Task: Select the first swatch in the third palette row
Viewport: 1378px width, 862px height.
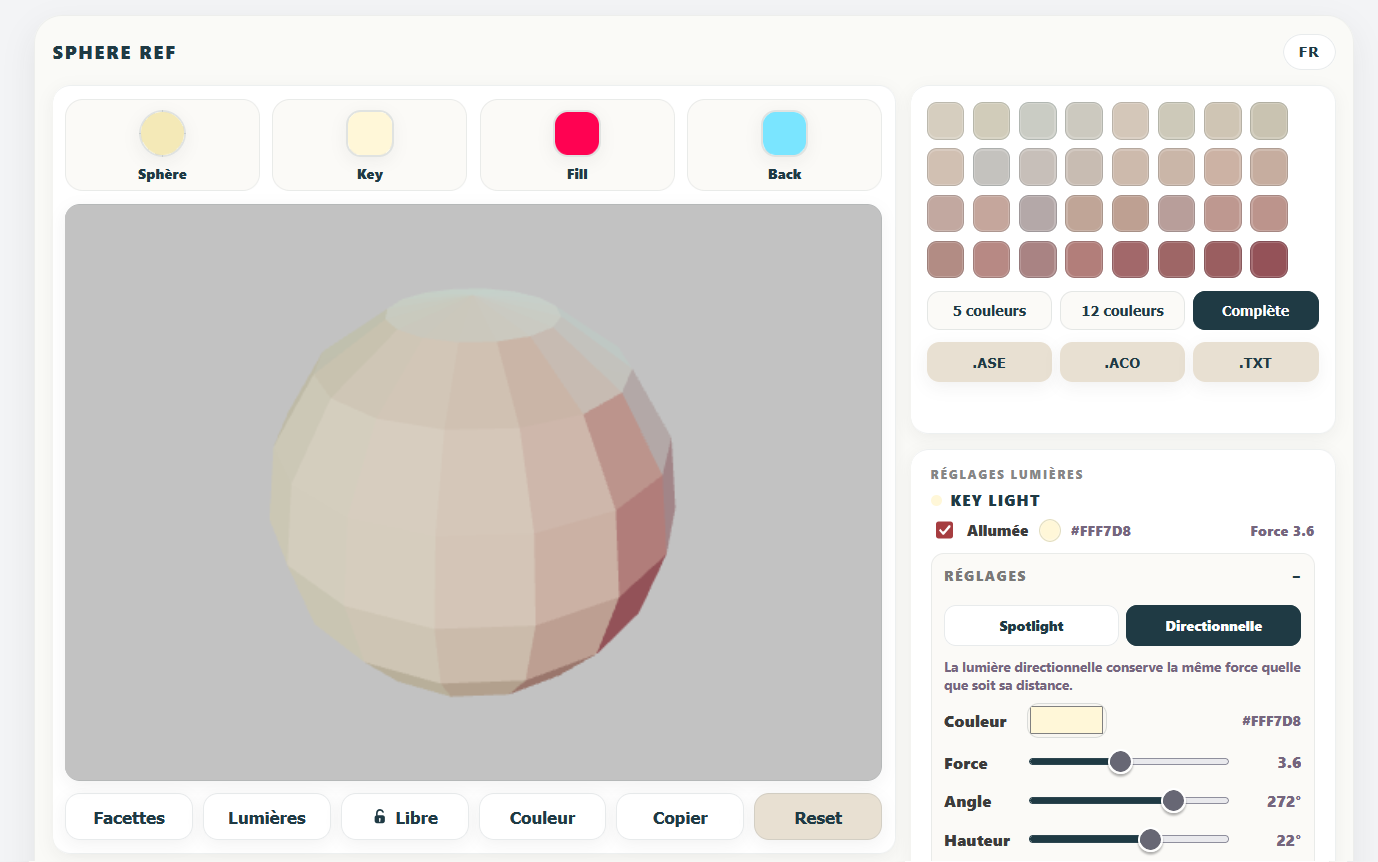Action: (945, 213)
